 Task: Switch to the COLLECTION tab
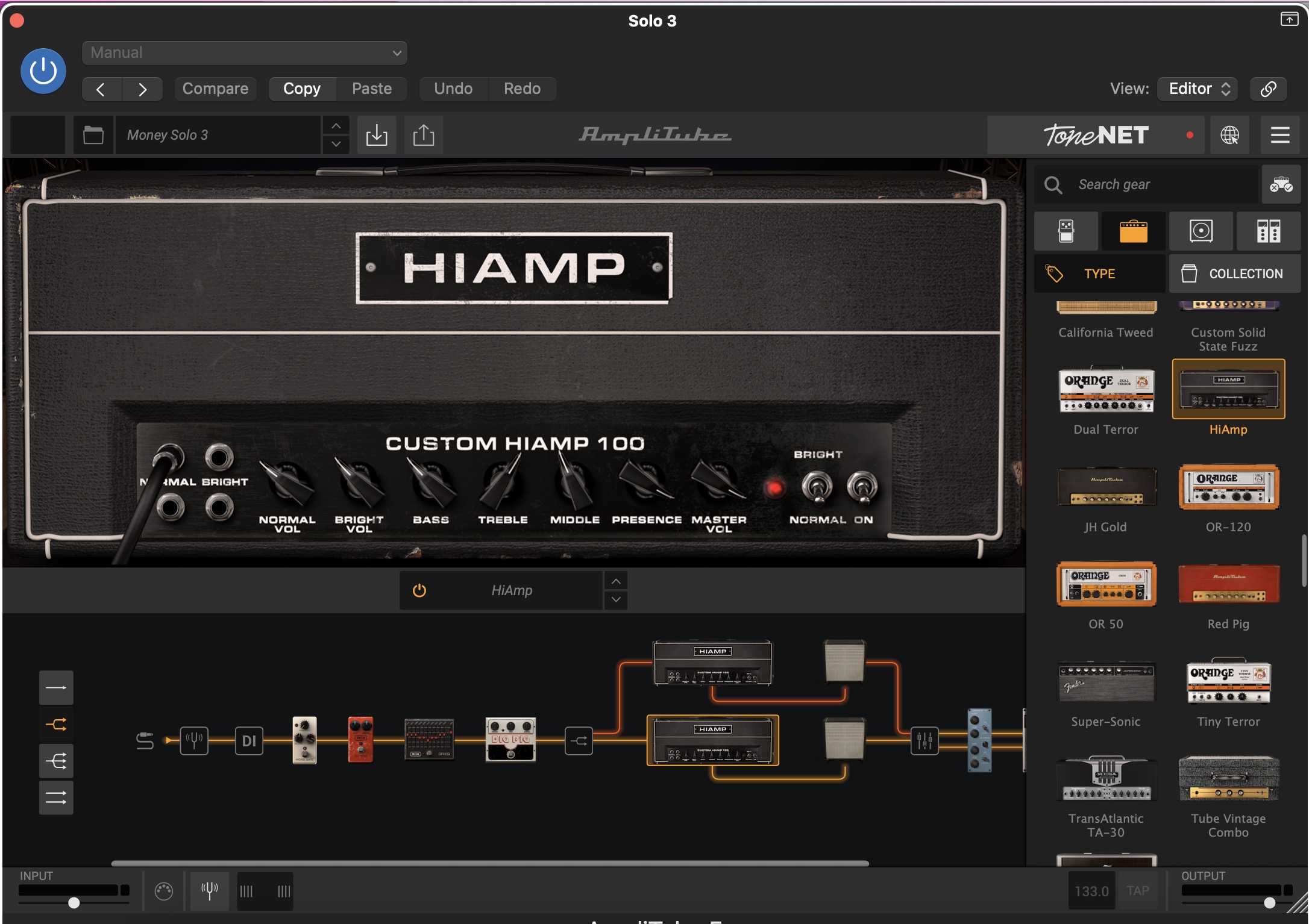pyautogui.click(x=1234, y=273)
